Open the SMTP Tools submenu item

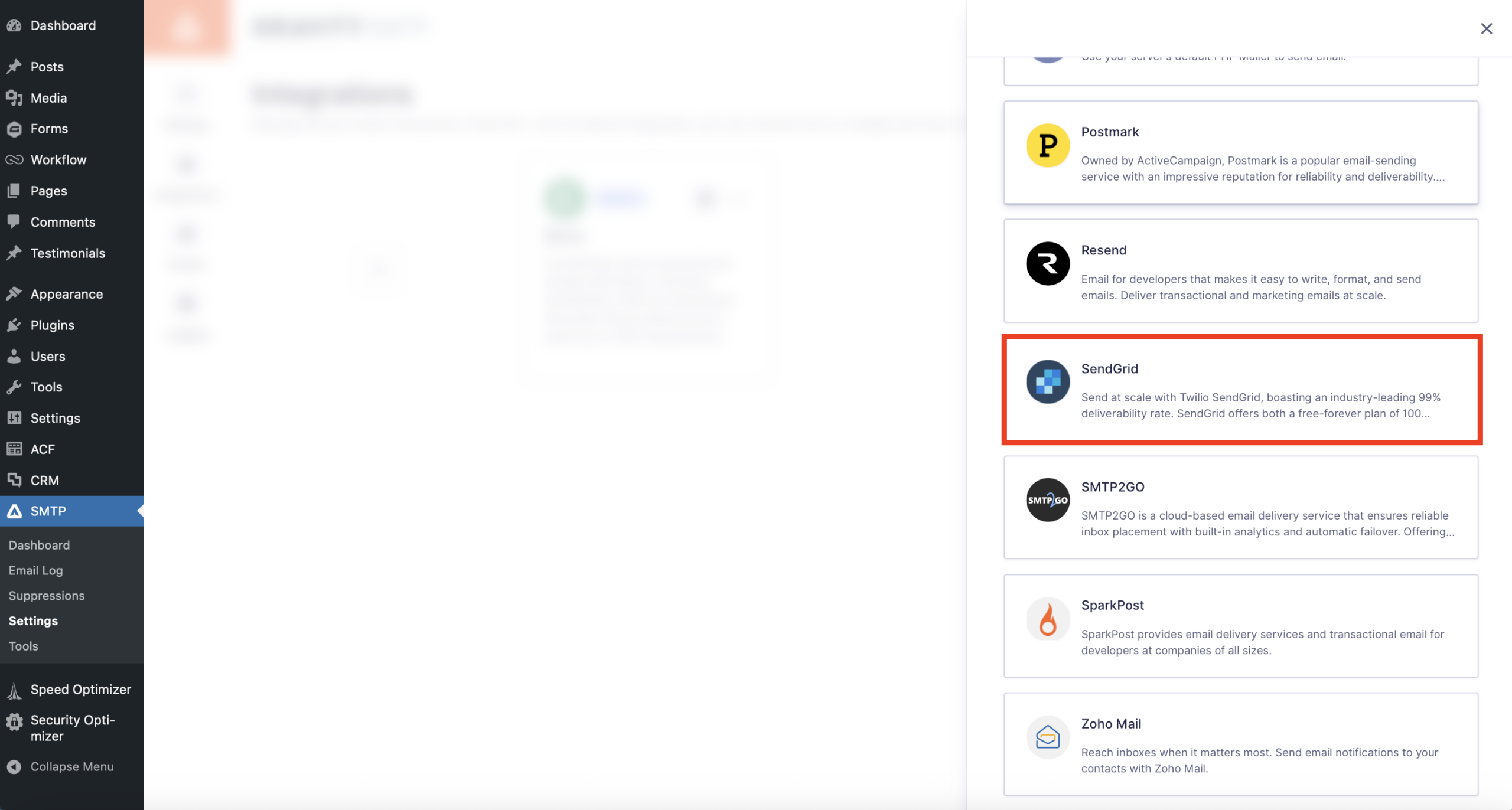(x=24, y=646)
